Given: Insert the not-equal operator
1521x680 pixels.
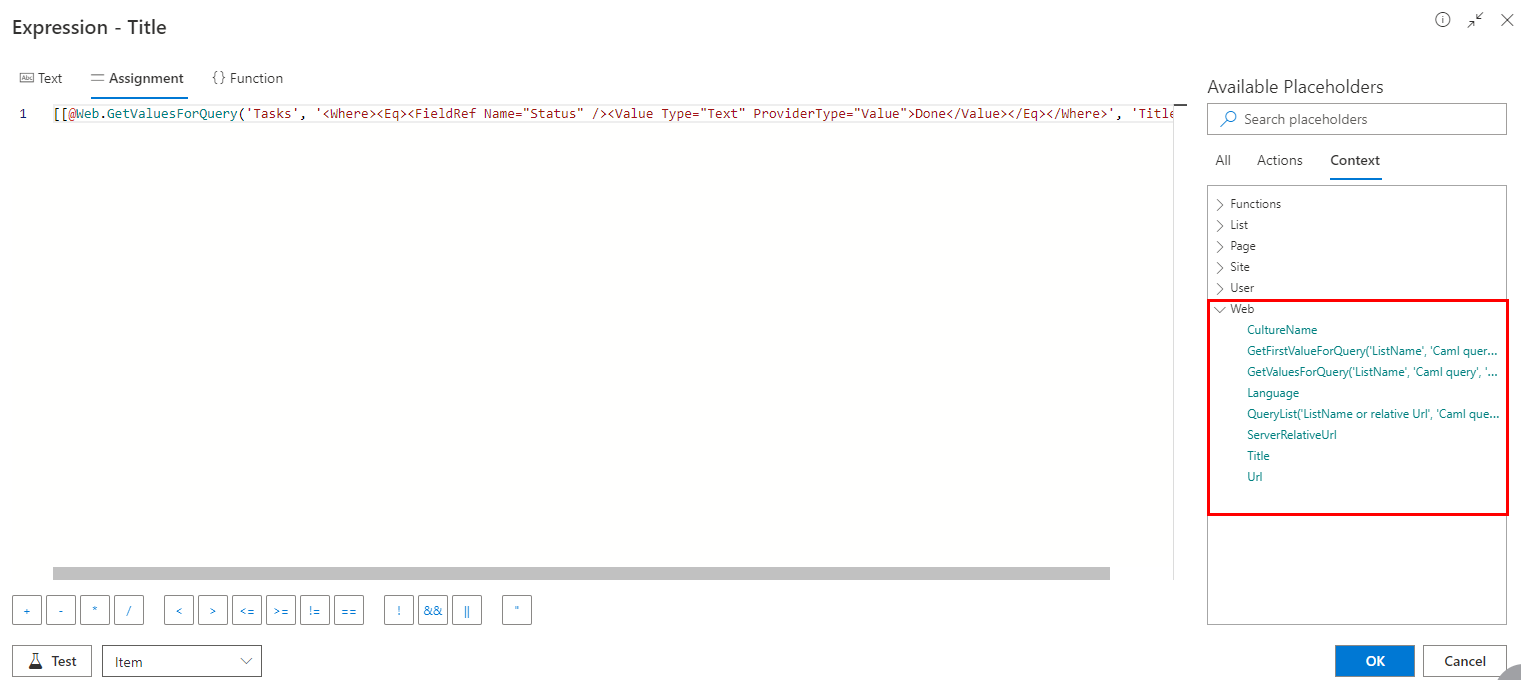Looking at the screenshot, I should 315,610.
